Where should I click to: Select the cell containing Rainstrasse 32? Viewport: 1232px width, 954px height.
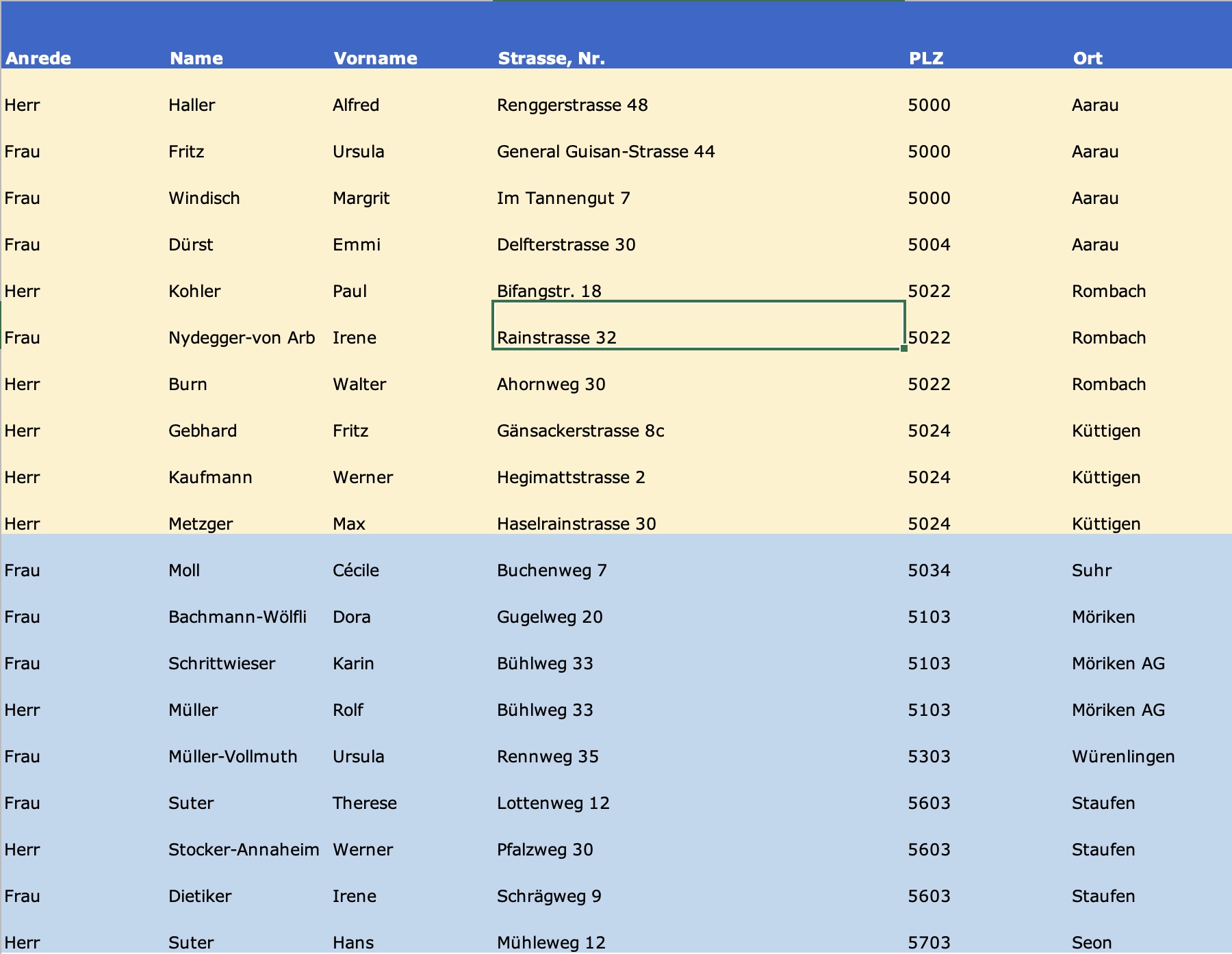pyautogui.click(x=698, y=326)
